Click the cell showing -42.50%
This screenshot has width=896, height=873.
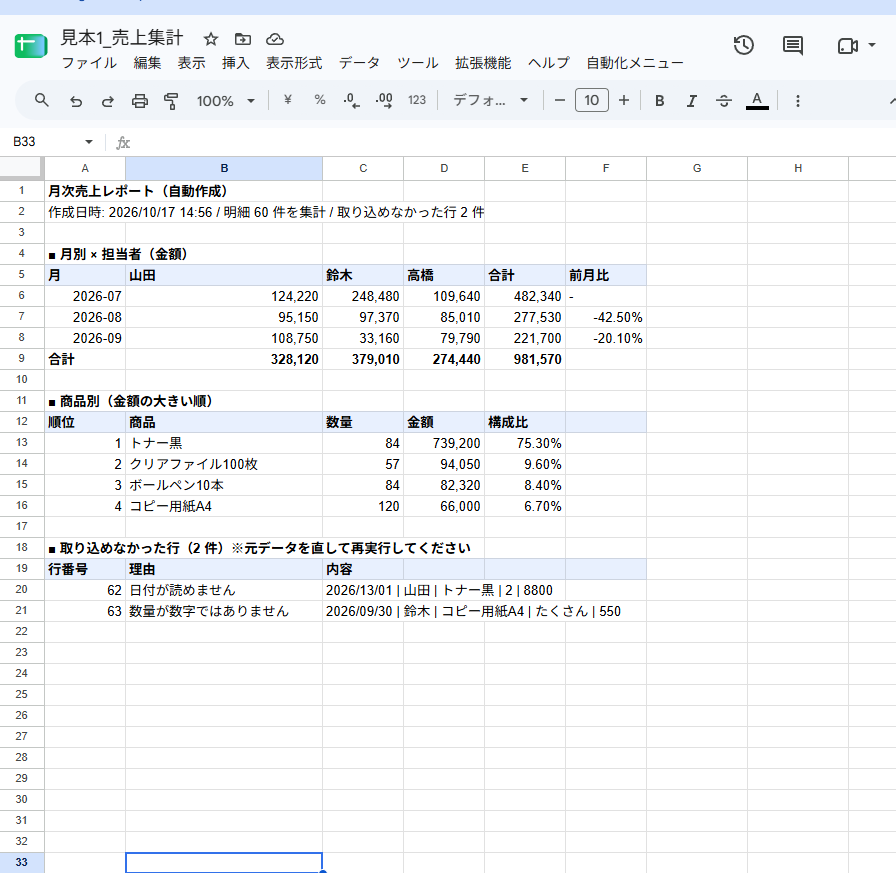[x=606, y=317]
